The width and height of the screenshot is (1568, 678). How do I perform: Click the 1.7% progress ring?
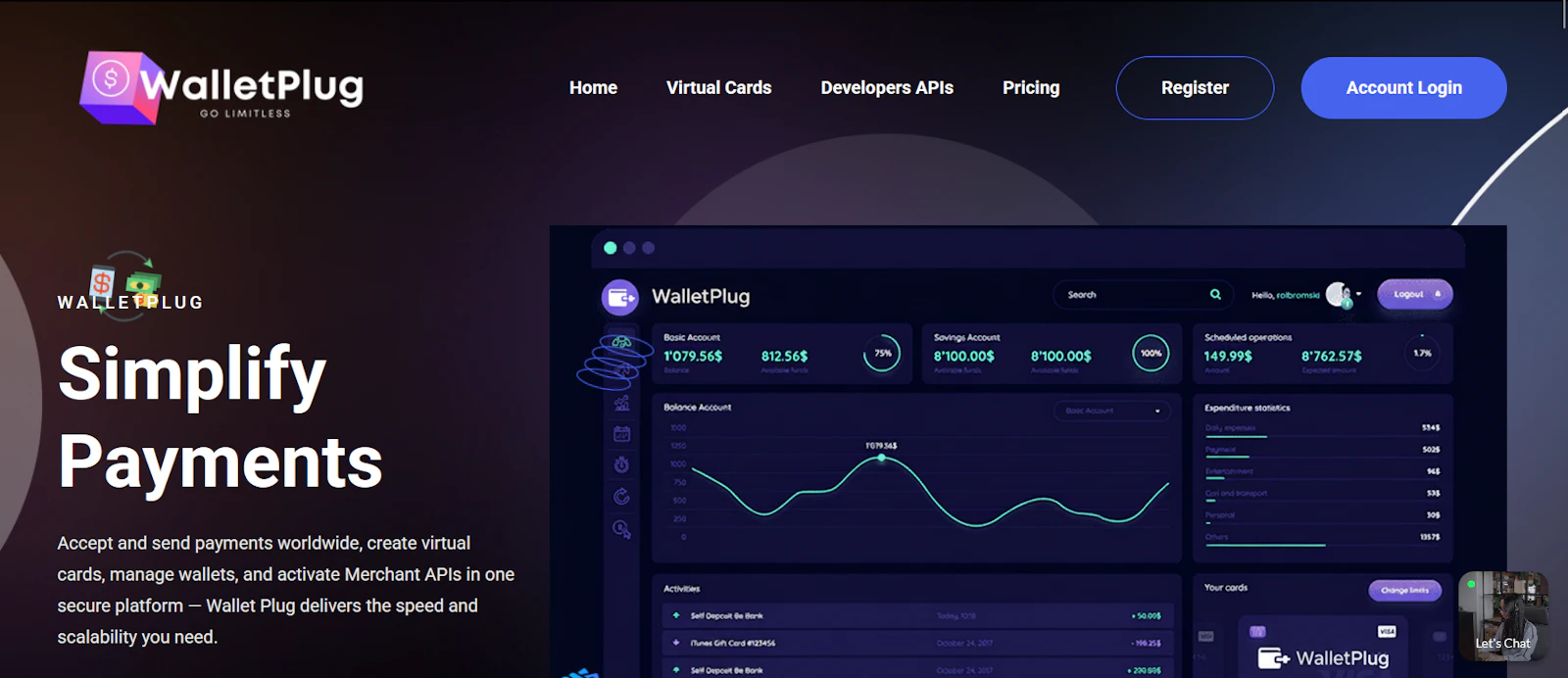tap(1422, 354)
